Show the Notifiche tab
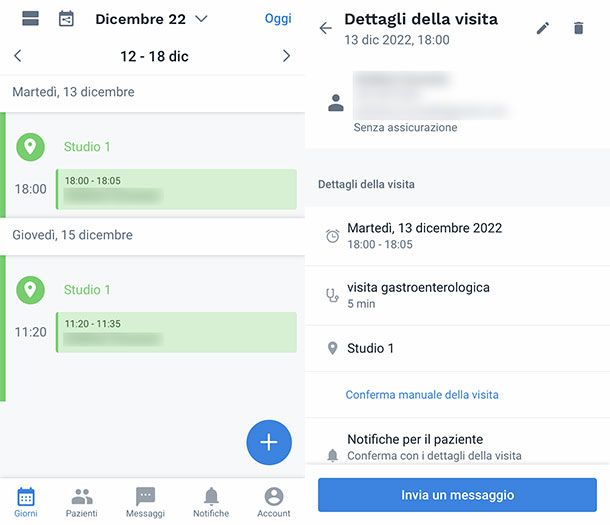 point(211,502)
